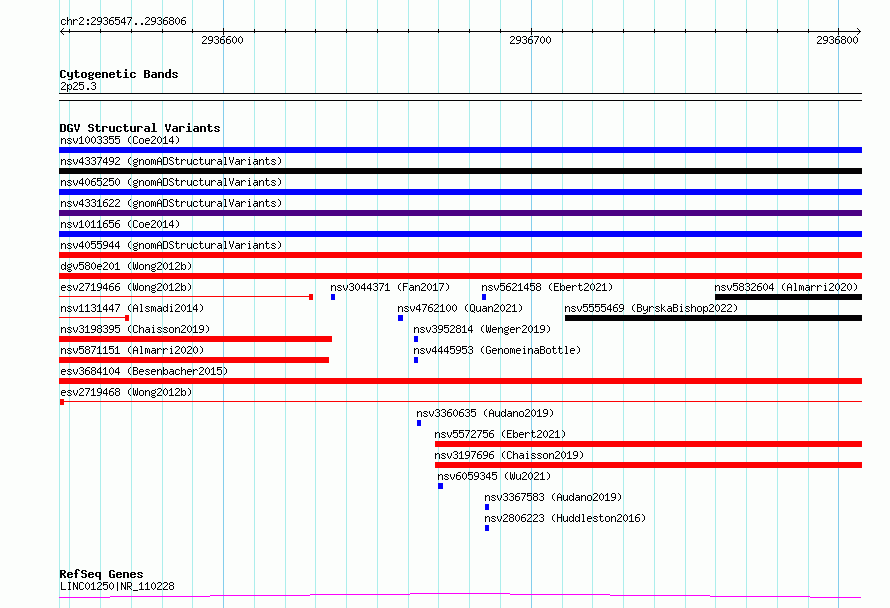The image size is (890, 608).
Task: Click the 2936700 ruler position label
Action: [x=530, y=40]
